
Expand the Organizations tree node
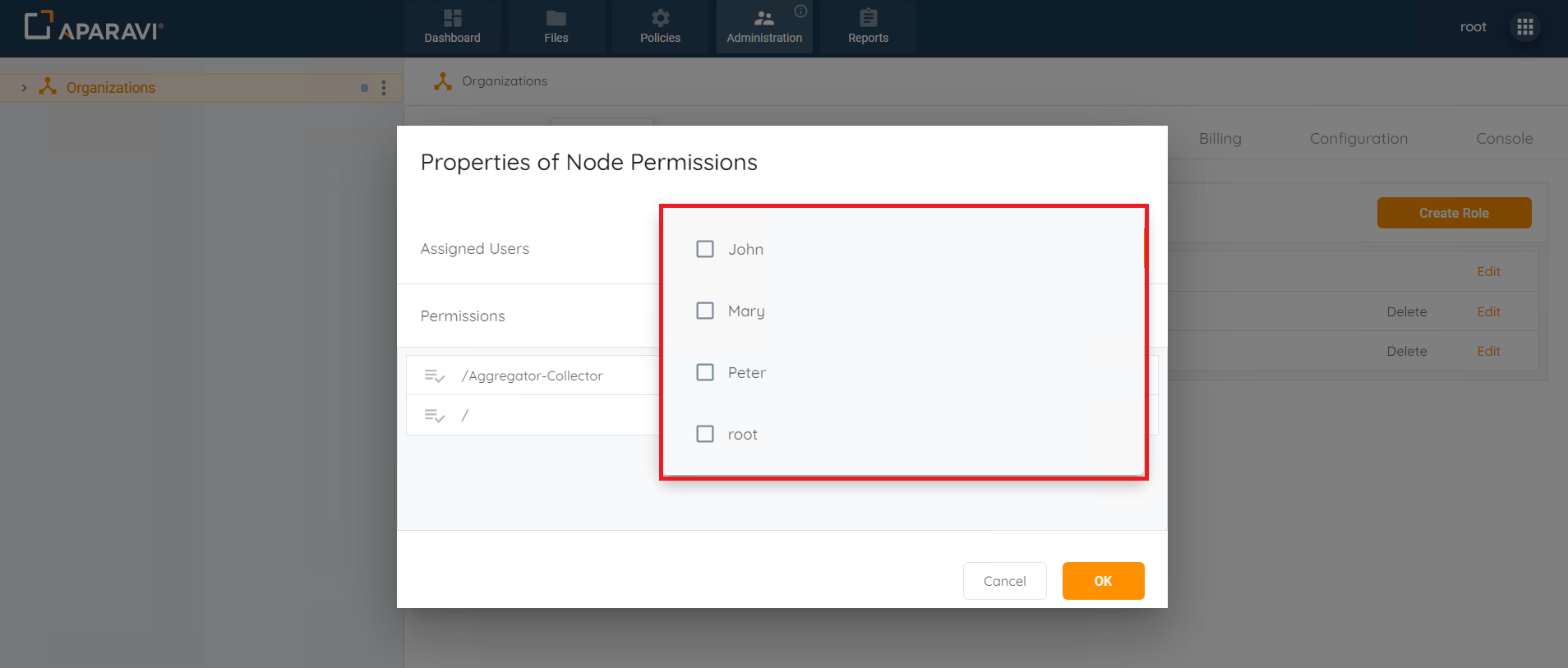point(25,88)
